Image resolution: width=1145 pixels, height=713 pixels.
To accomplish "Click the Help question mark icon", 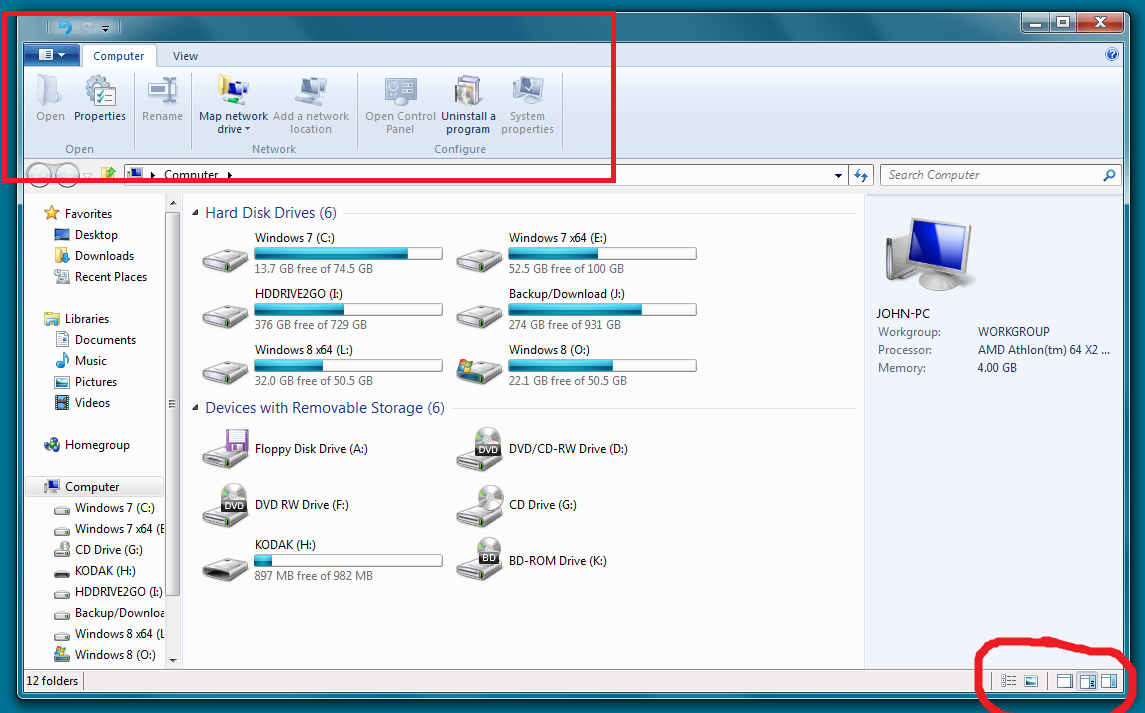I will tap(1112, 54).
